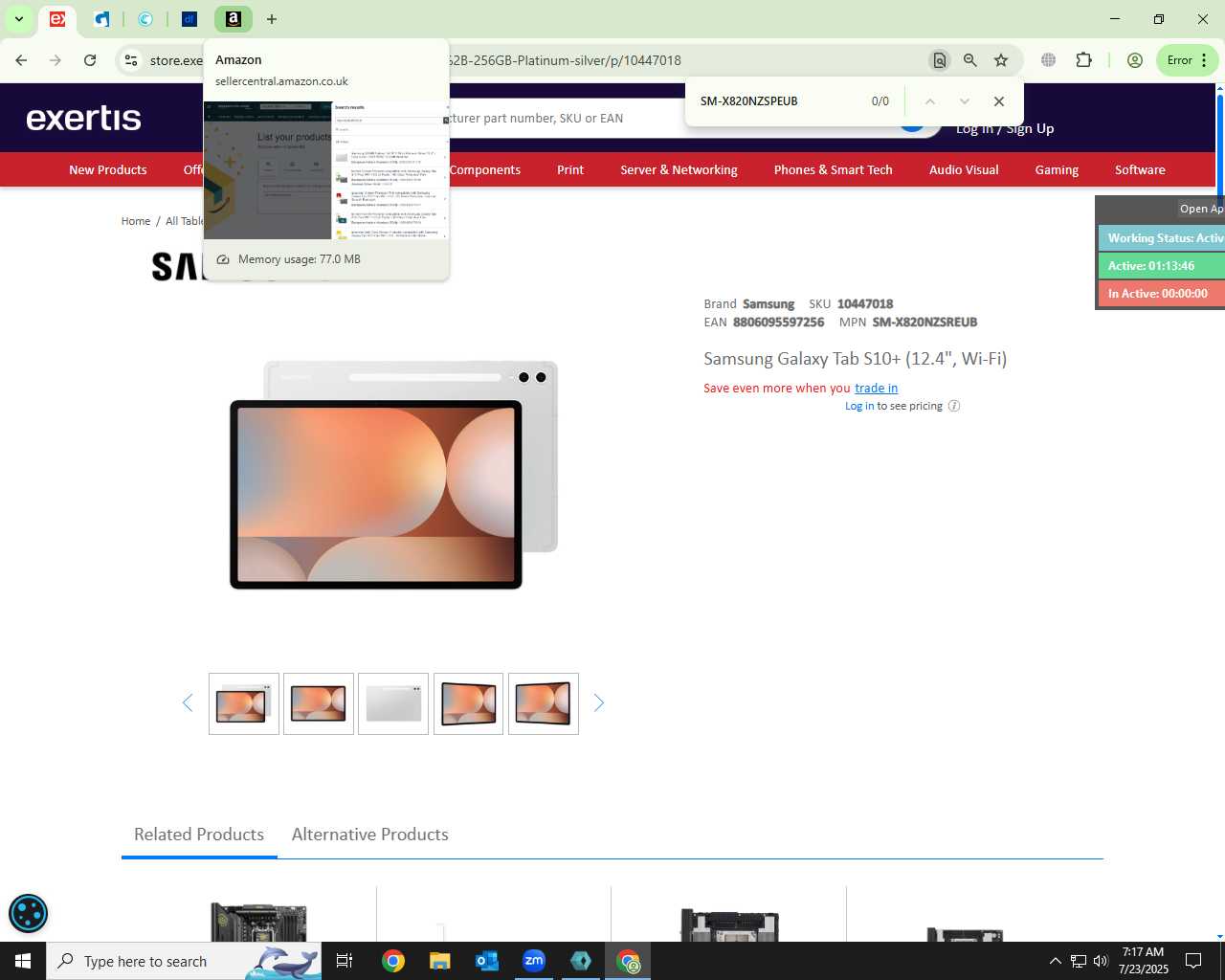
Task: Open the volume control in system tray
Action: coord(1101,961)
